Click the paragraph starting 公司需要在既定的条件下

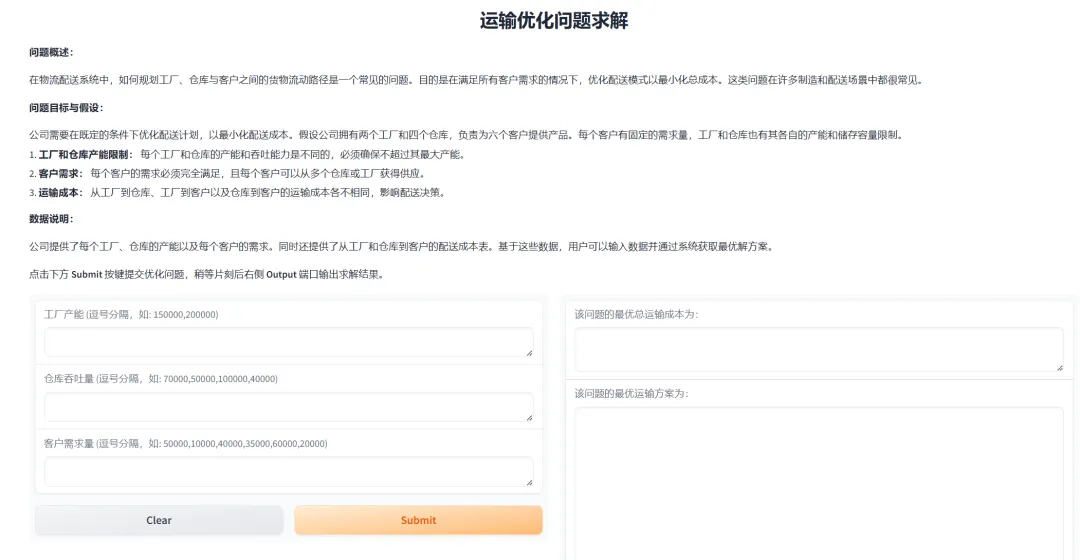pos(466,135)
